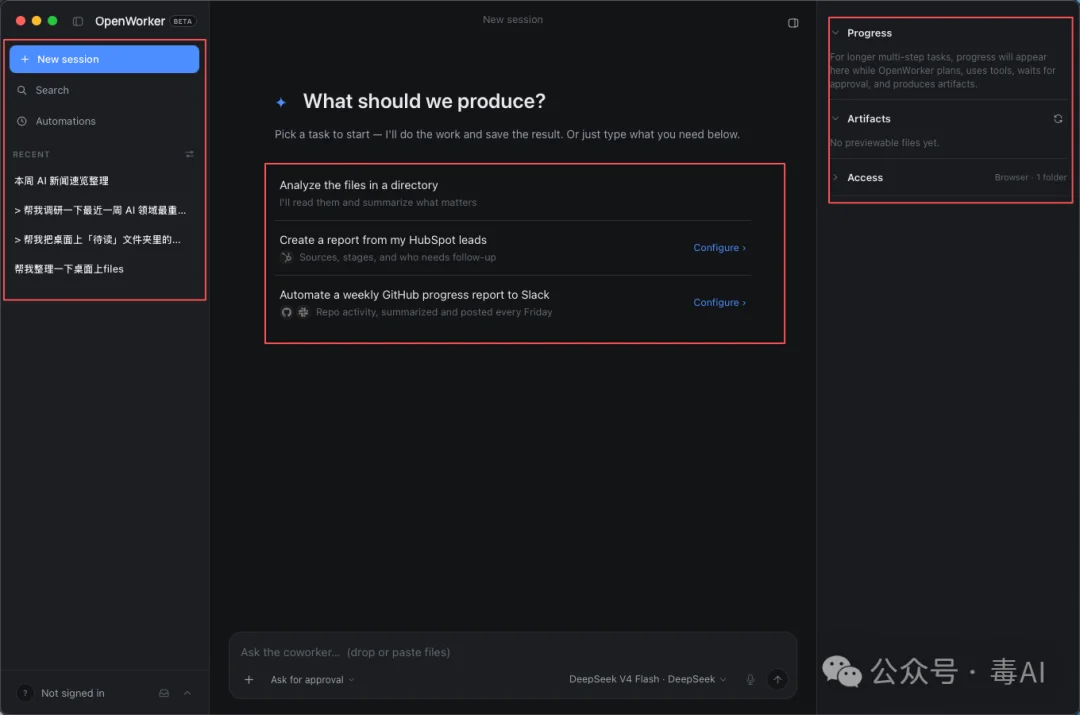This screenshot has width=1080, height=715.
Task: Configure the GitHub progress report to Slack
Action: click(x=719, y=302)
